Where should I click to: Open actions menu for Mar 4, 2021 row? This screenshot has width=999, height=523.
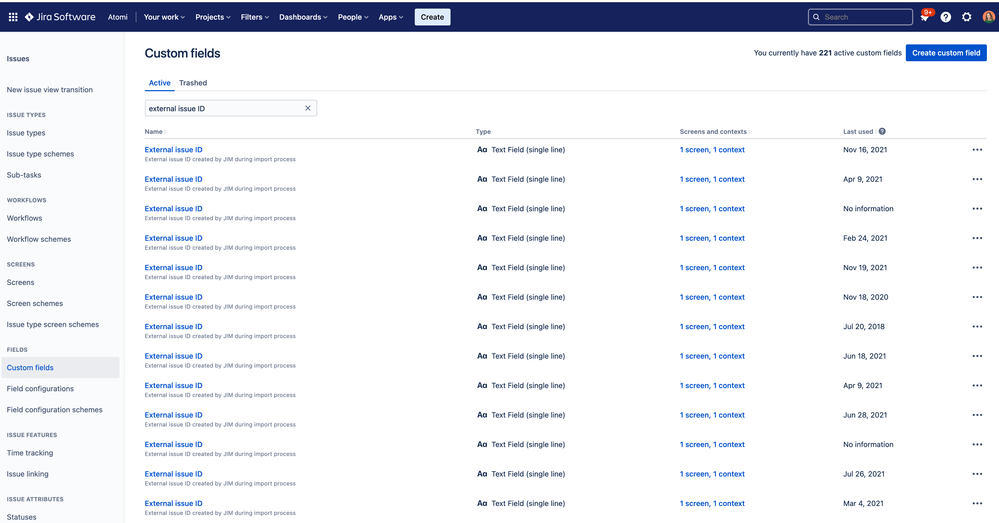tap(977, 503)
